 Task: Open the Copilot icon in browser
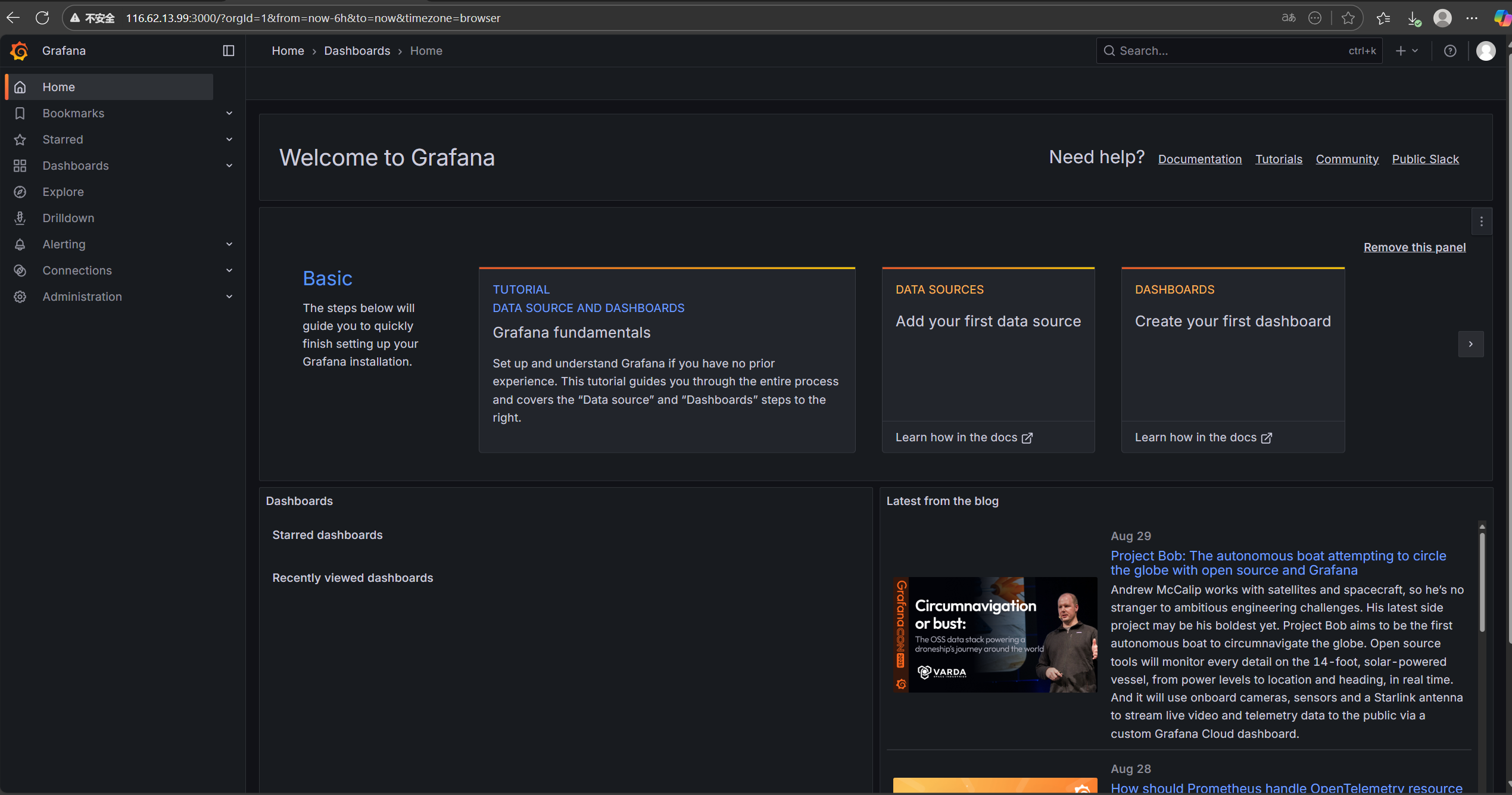(x=1502, y=18)
